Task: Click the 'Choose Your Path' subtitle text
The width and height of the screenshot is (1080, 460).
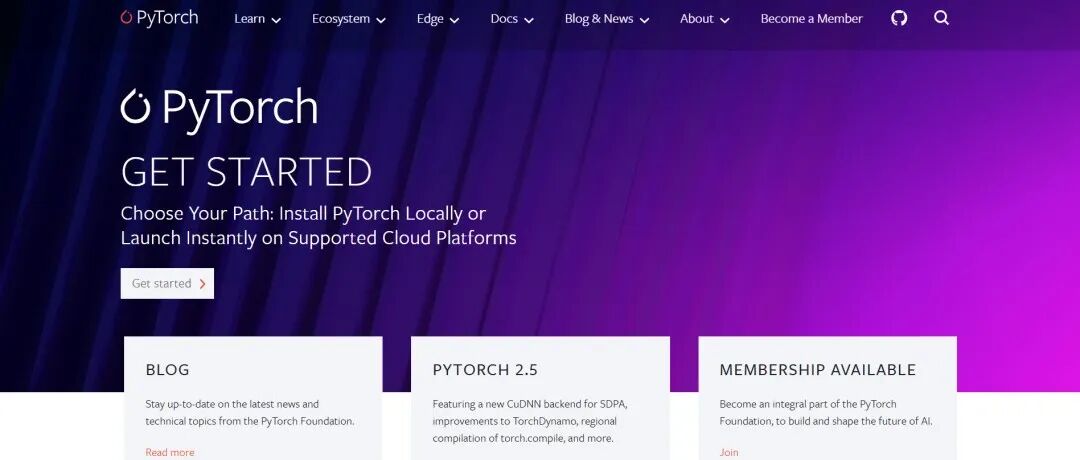Action: (x=318, y=226)
